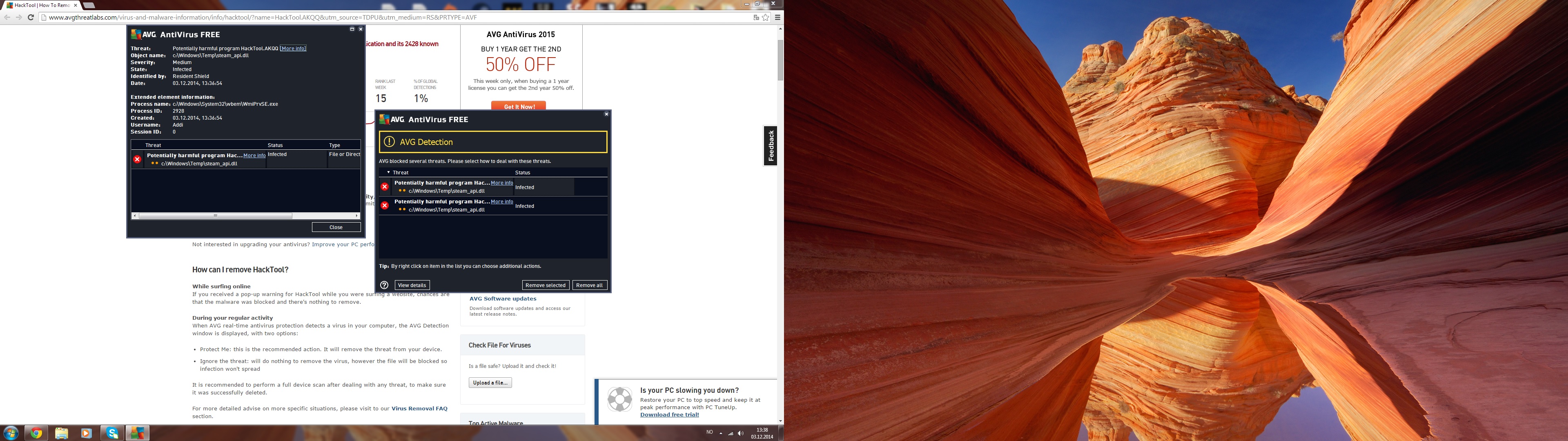The image size is (1568, 441).
Task: Click the page scrollbar down arrow
Action: click(x=780, y=421)
